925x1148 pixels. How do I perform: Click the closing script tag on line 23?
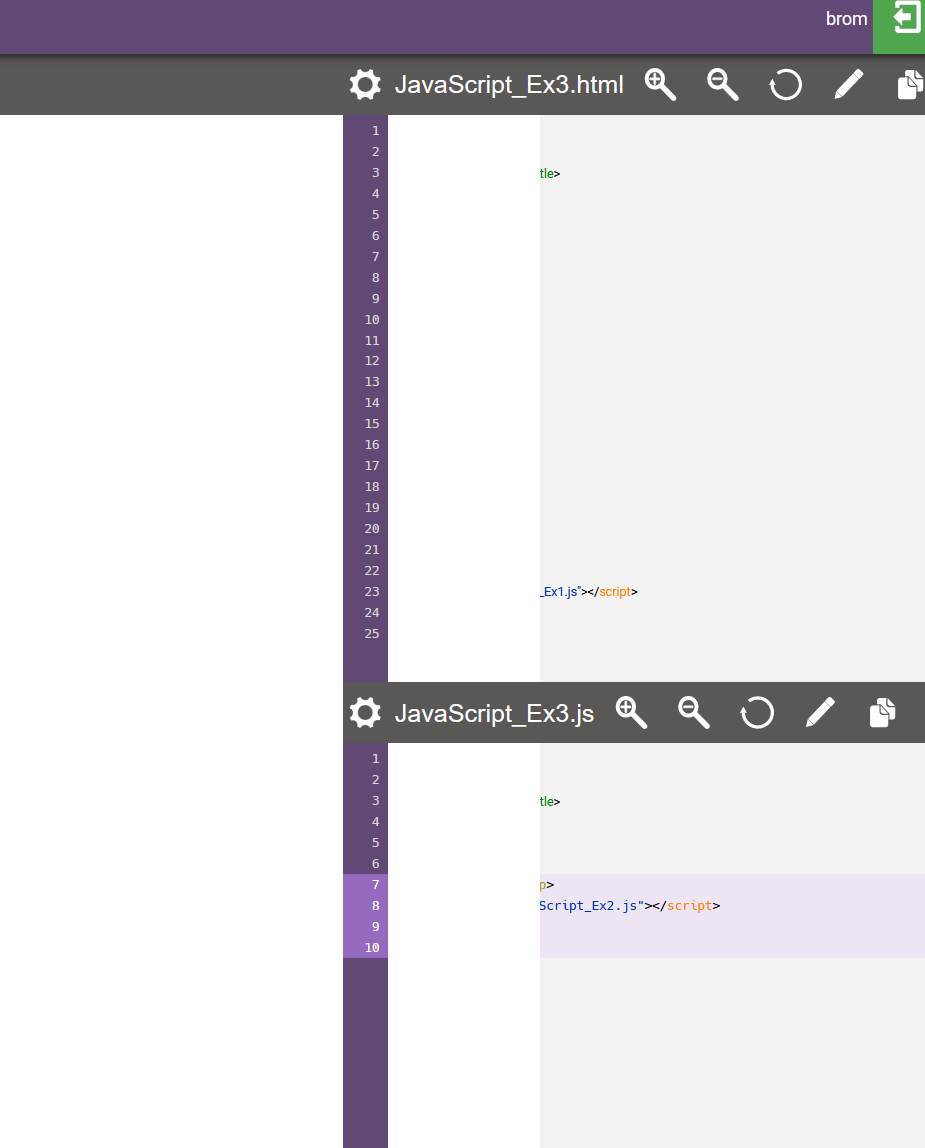click(x=614, y=592)
